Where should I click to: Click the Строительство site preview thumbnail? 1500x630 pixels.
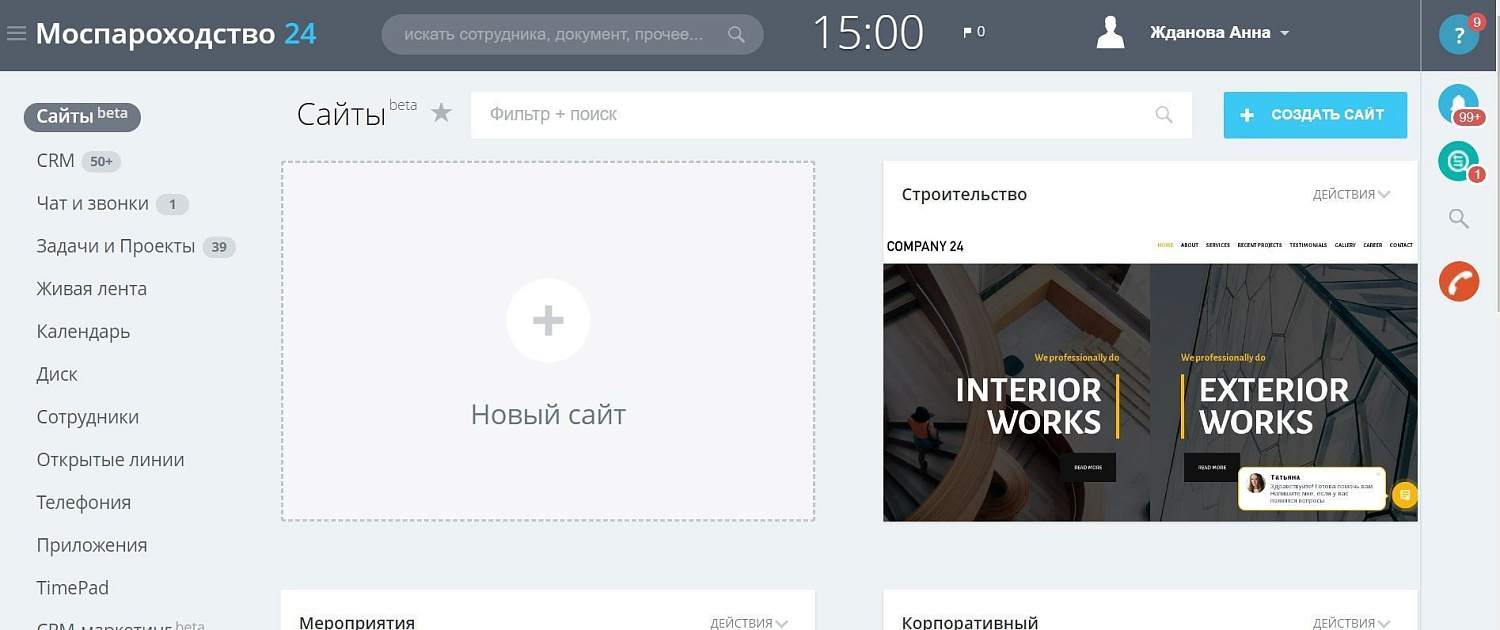tap(1150, 390)
